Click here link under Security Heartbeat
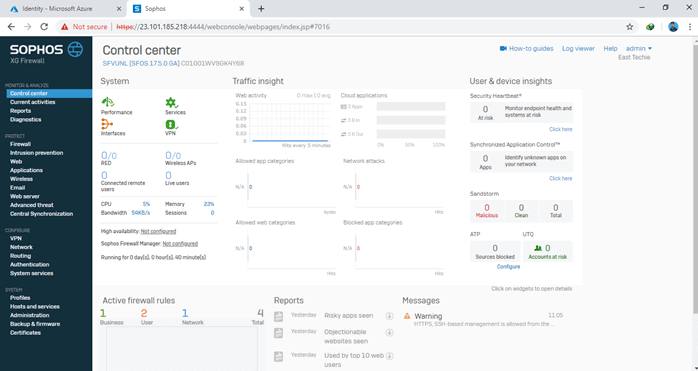The width and height of the screenshot is (698, 371). [560, 129]
